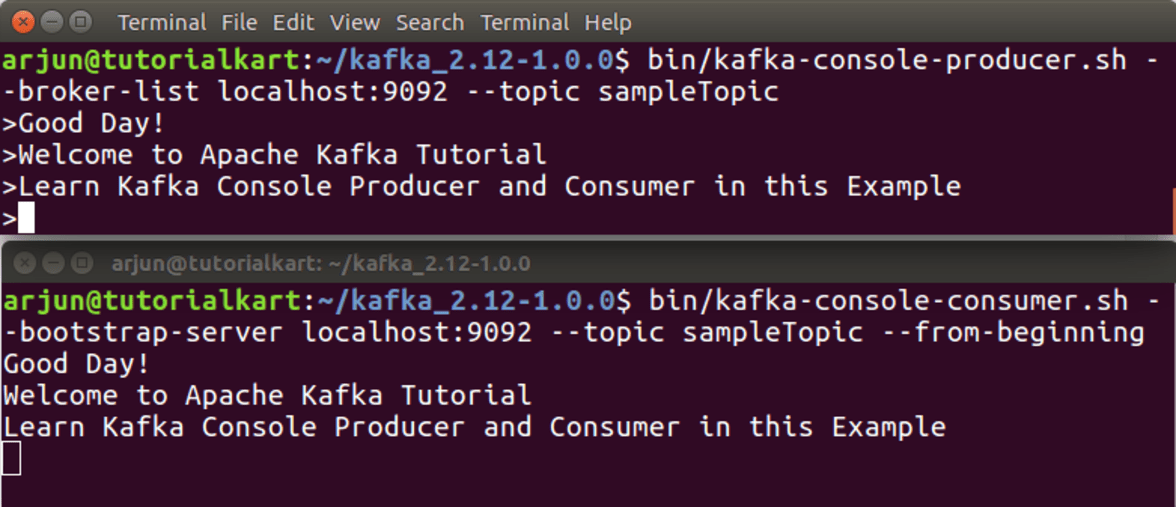Close the inactive consumer terminal window

click(x=24, y=264)
